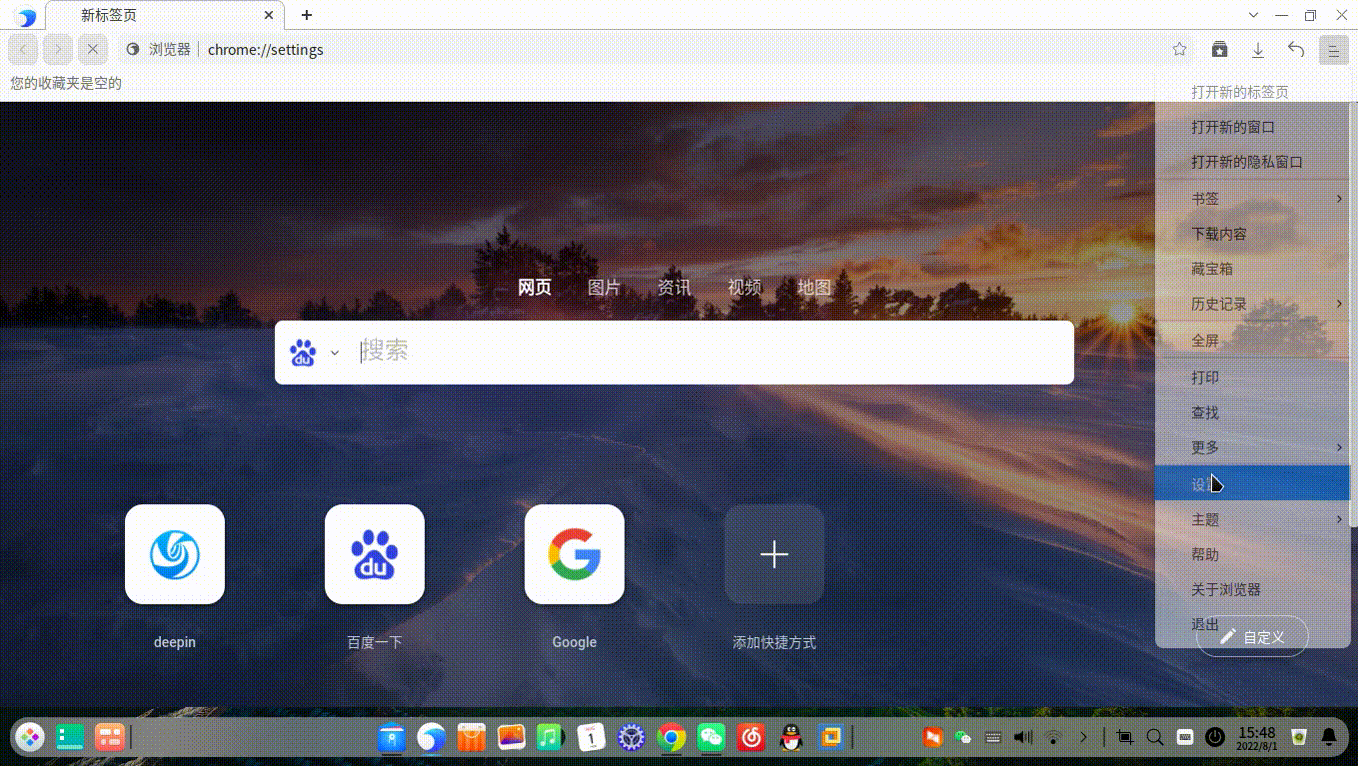Click the stop loading X icon
This screenshot has height=766, width=1358.
[x=92, y=49]
